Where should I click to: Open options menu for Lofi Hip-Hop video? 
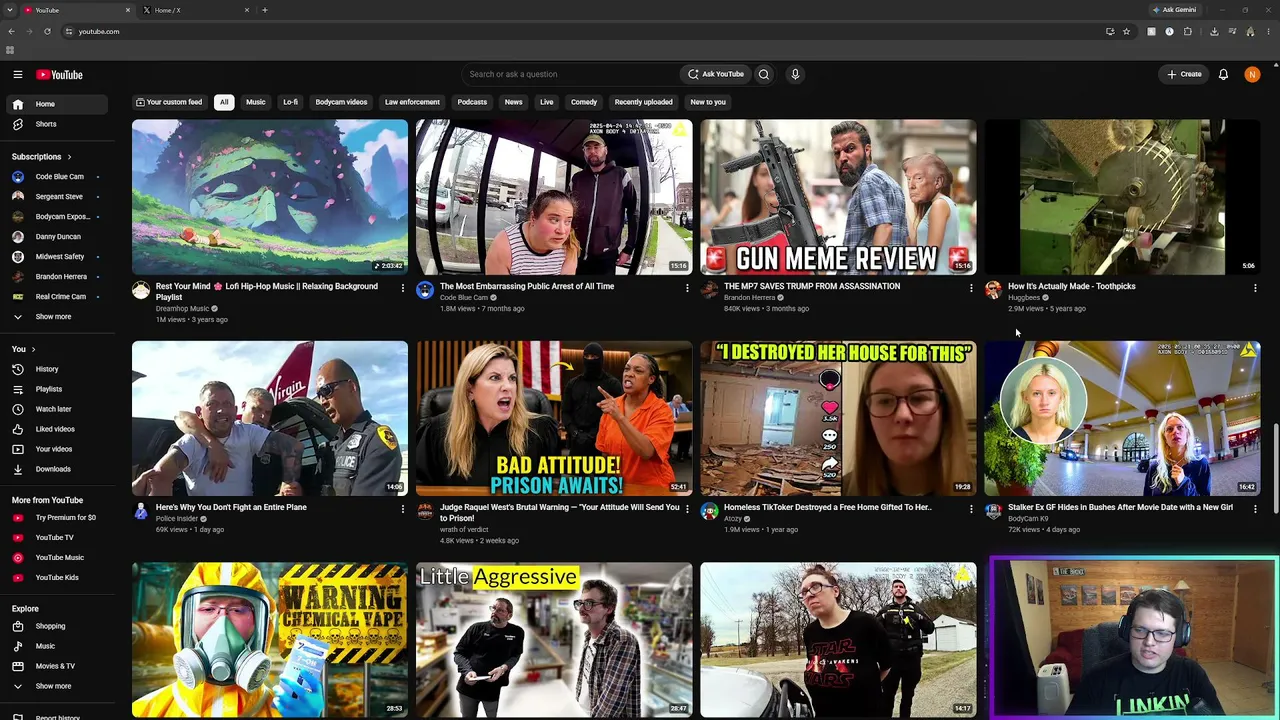pyautogui.click(x=403, y=288)
